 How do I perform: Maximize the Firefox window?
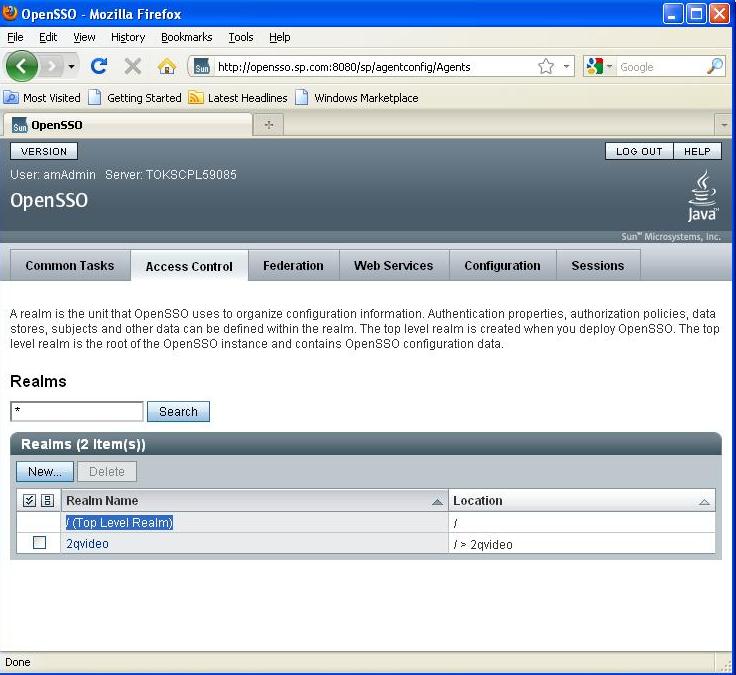pos(696,14)
